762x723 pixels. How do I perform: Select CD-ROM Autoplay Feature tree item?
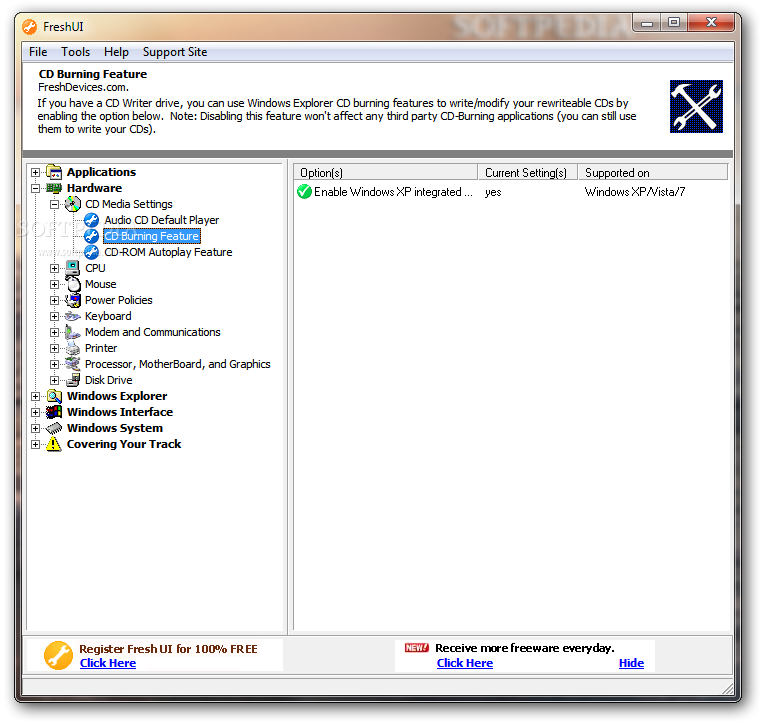168,252
